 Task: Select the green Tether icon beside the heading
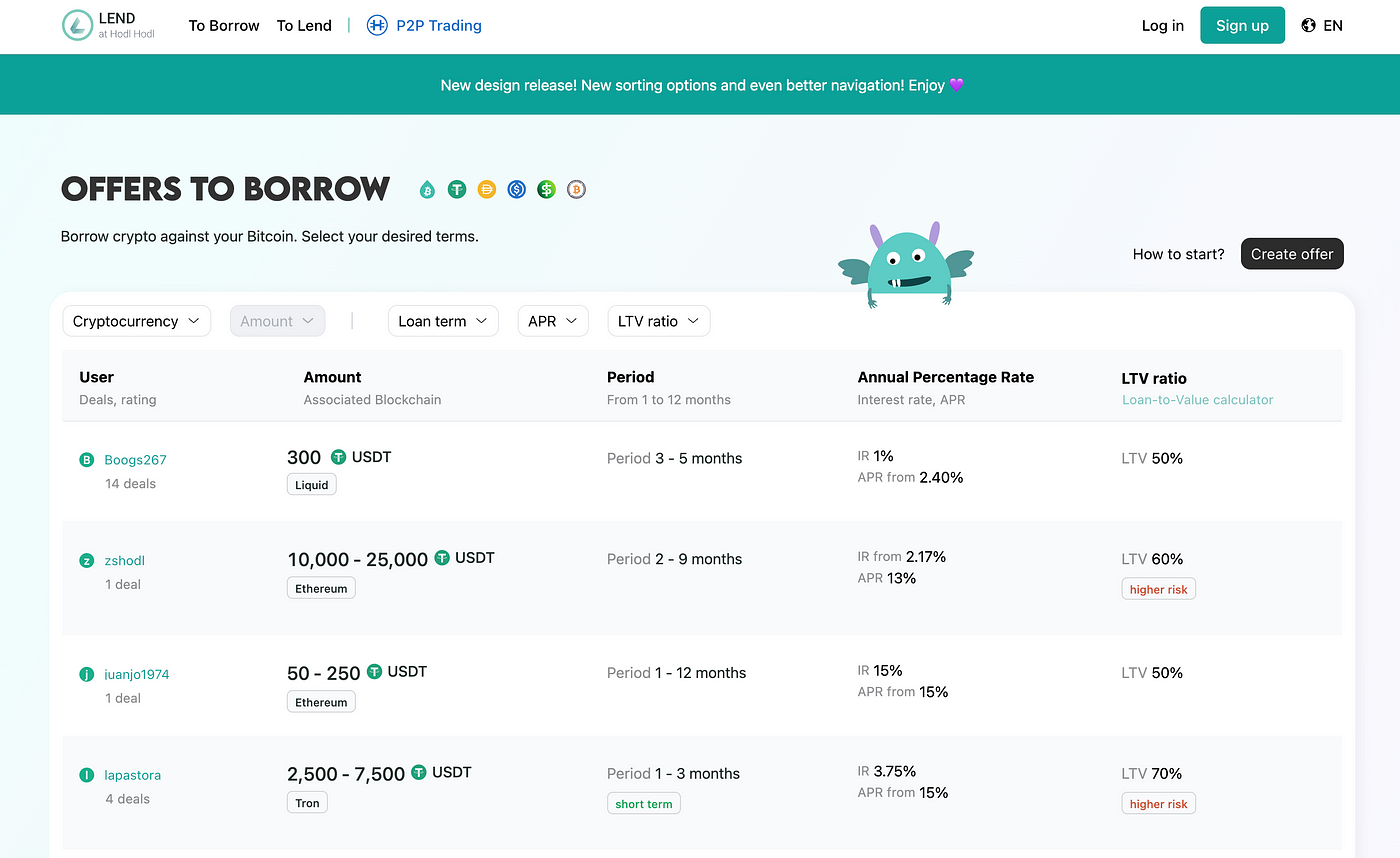tap(457, 188)
